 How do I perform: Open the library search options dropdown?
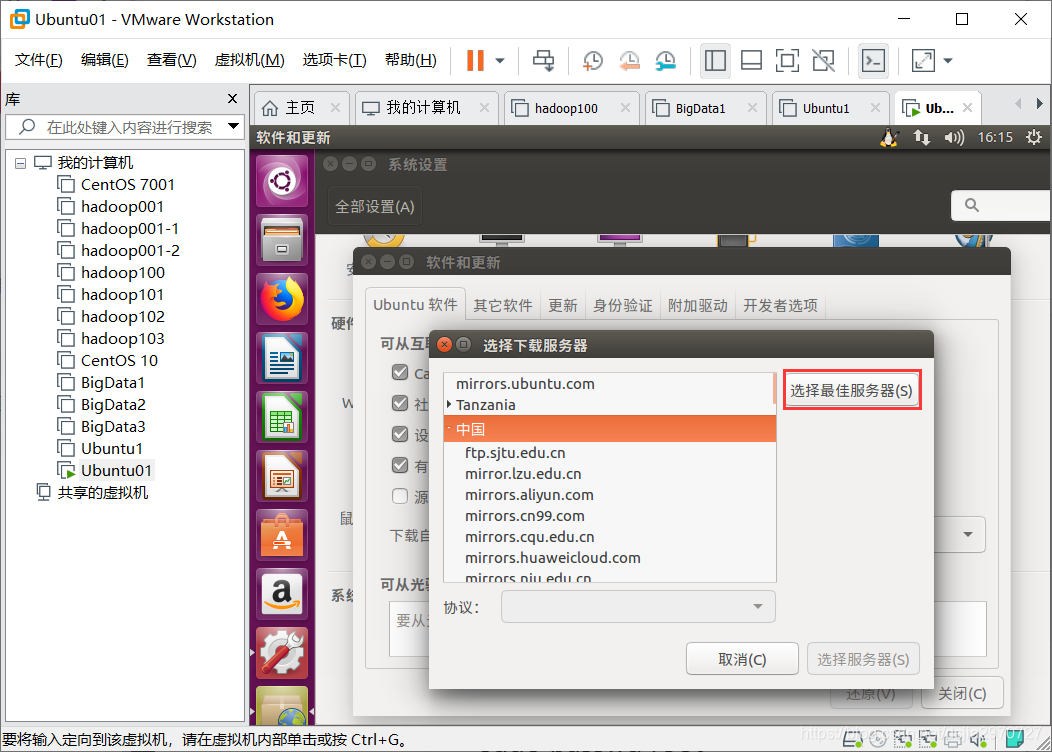tap(233, 125)
